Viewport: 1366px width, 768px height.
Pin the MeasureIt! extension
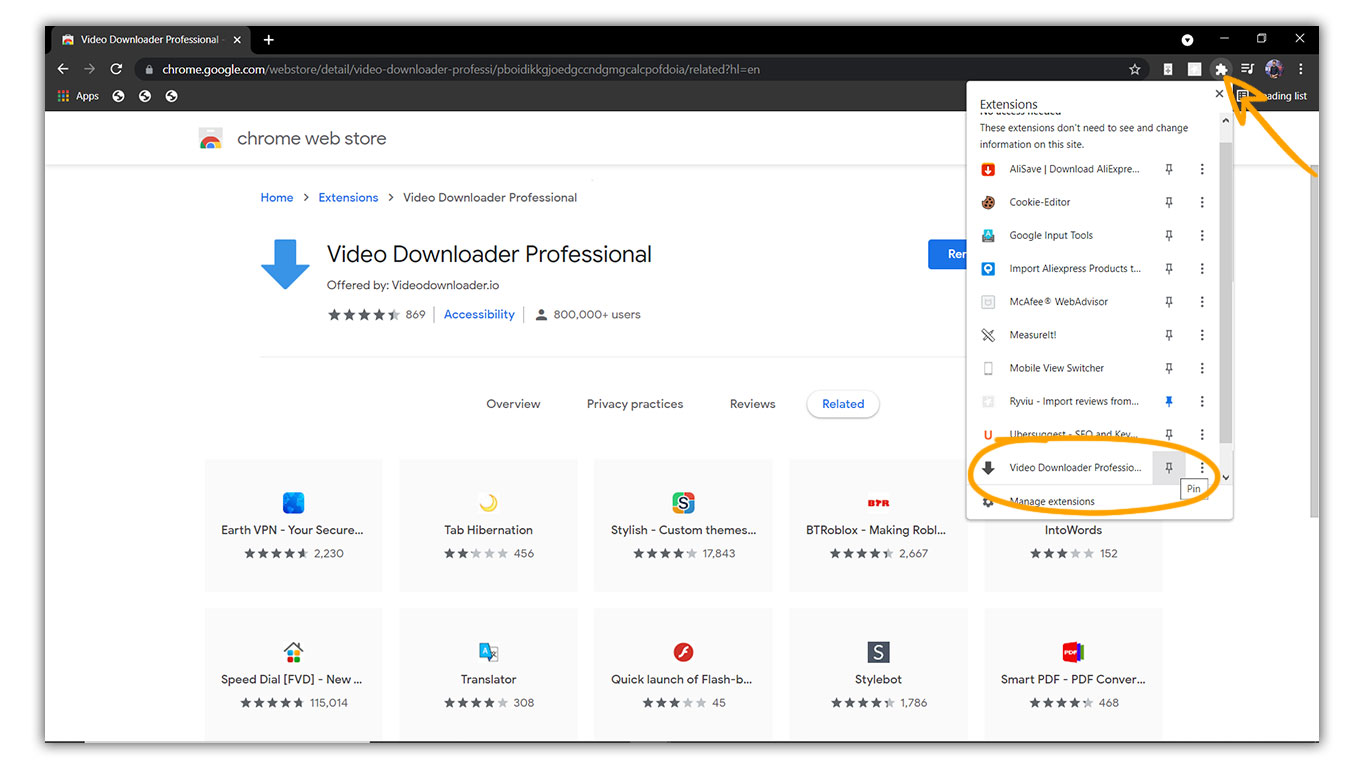(x=1168, y=335)
